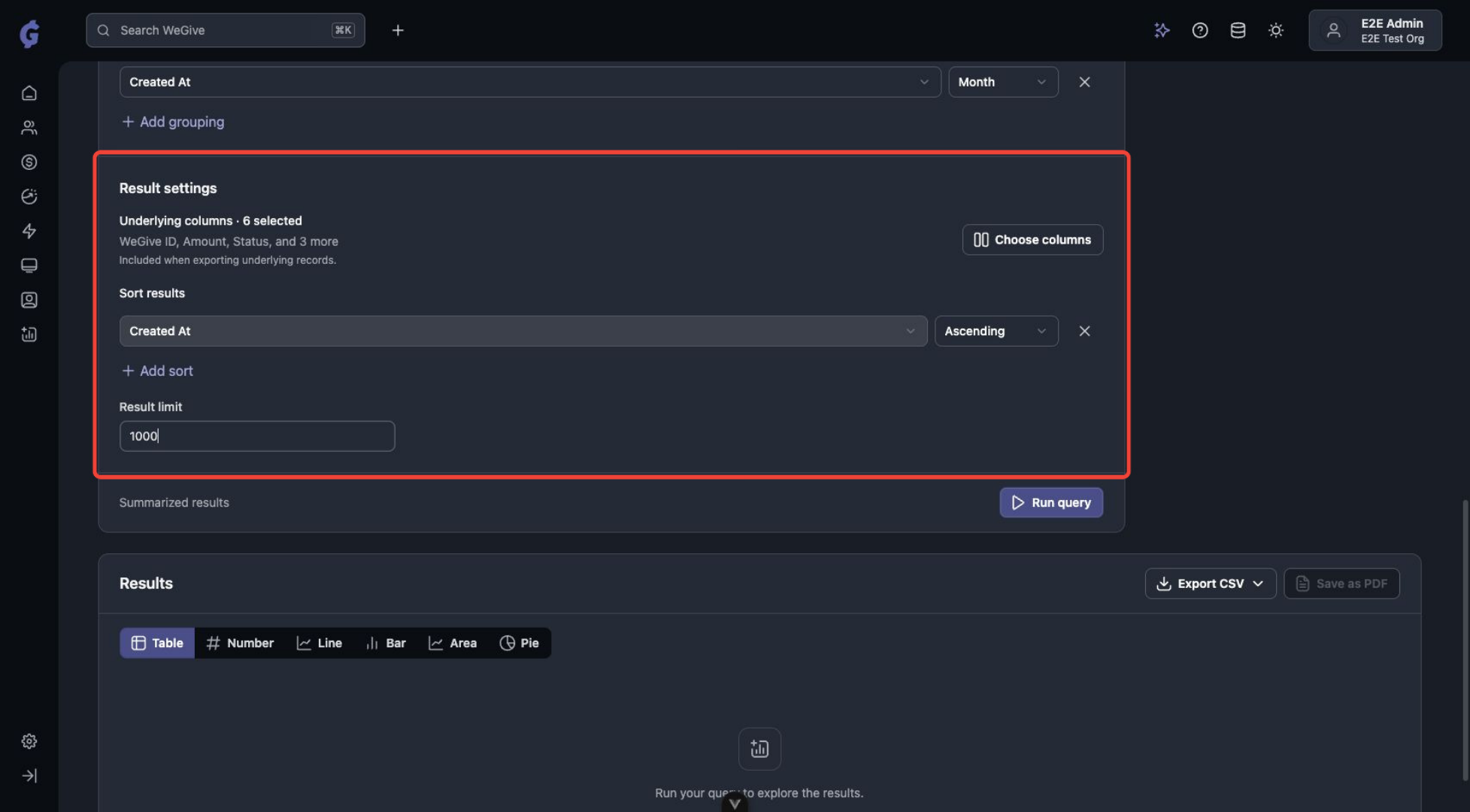The height and width of the screenshot is (812, 1470).
Task: Open the contact card sidebar icon
Action: click(x=29, y=300)
